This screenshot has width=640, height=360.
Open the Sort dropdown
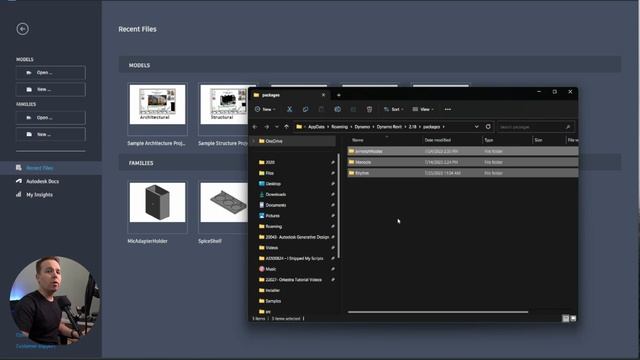(393, 109)
